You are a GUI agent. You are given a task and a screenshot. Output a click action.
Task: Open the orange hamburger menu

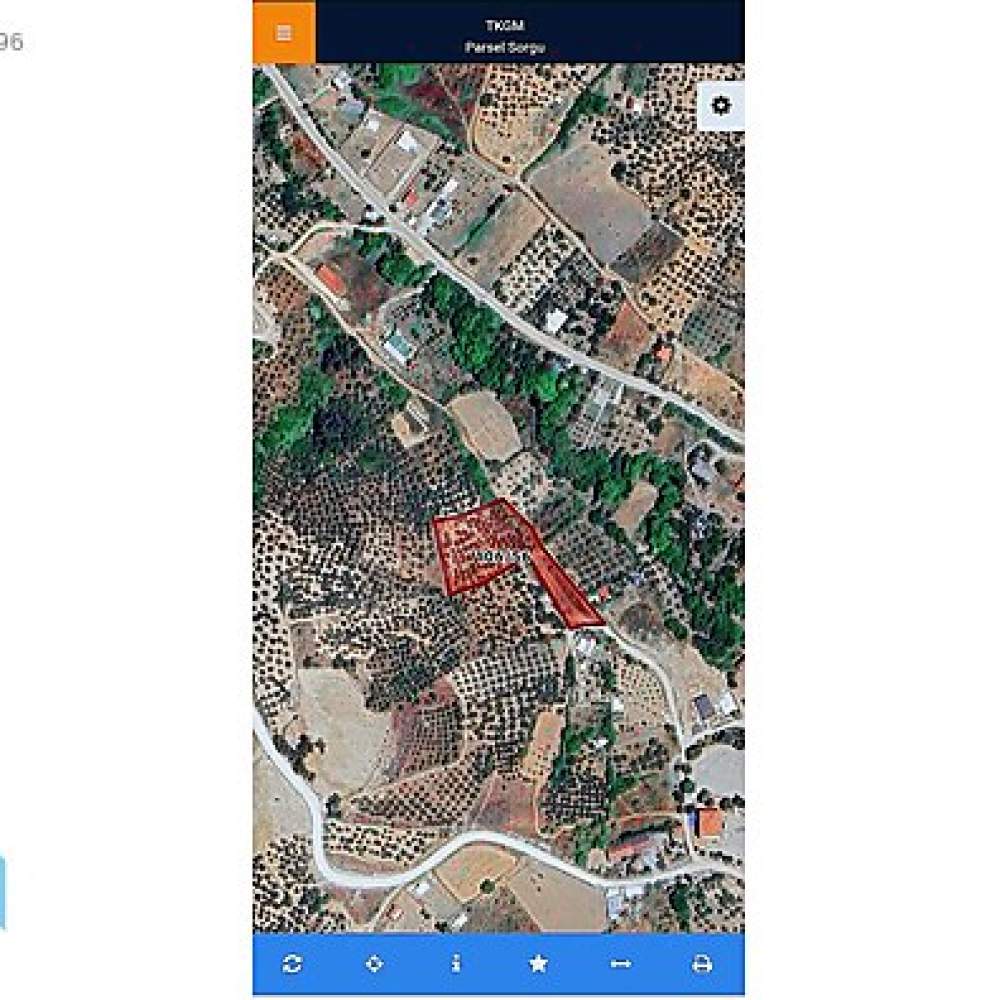pos(284,33)
